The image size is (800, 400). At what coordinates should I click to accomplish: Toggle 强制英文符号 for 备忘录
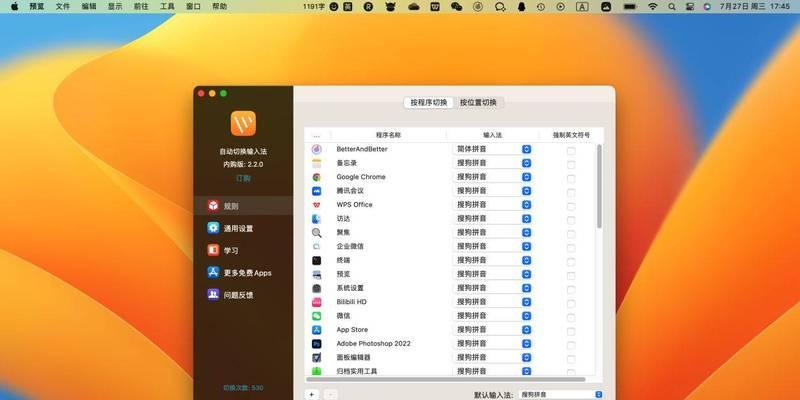click(571, 165)
